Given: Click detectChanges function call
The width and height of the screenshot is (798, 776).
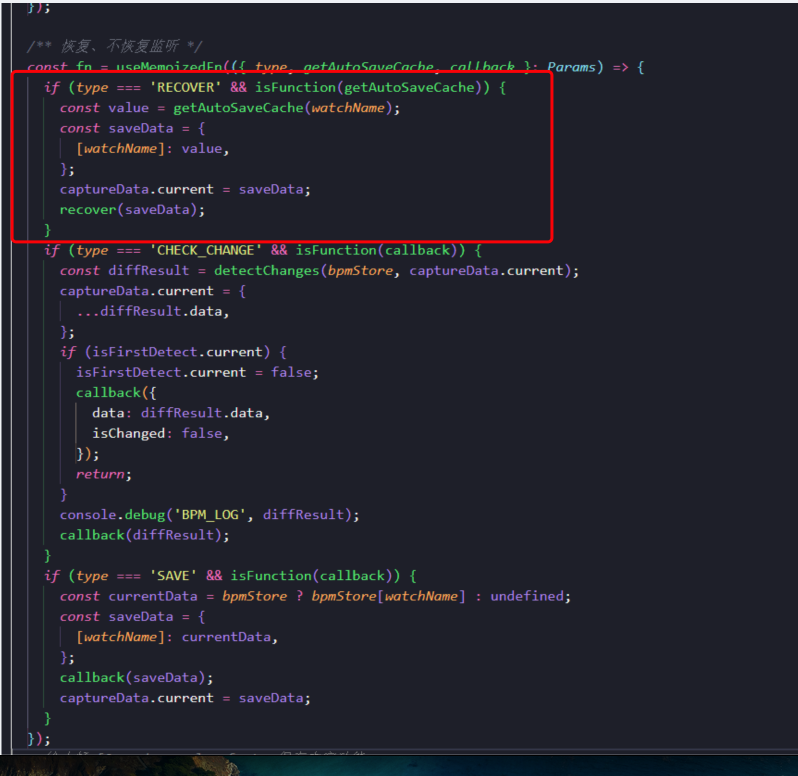Looking at the screenshot, I should 266,271.
